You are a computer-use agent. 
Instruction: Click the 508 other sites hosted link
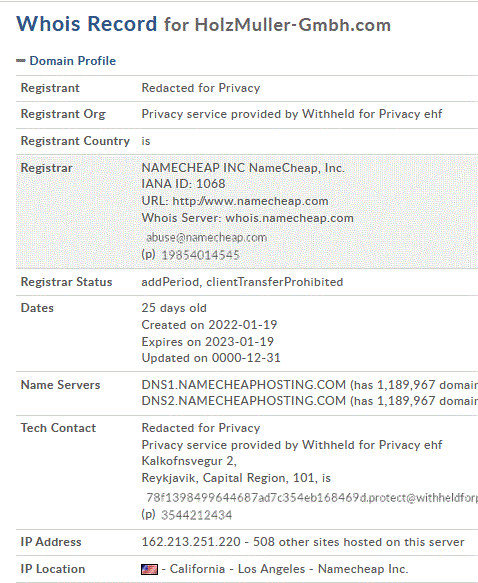pos(359,542)
